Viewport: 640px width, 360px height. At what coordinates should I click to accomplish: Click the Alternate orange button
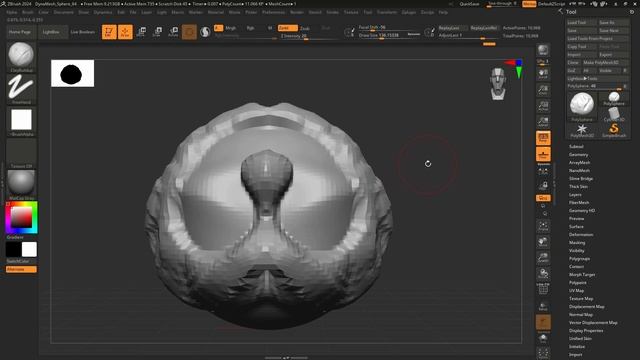pyautogui.click(x=21, y=269)
